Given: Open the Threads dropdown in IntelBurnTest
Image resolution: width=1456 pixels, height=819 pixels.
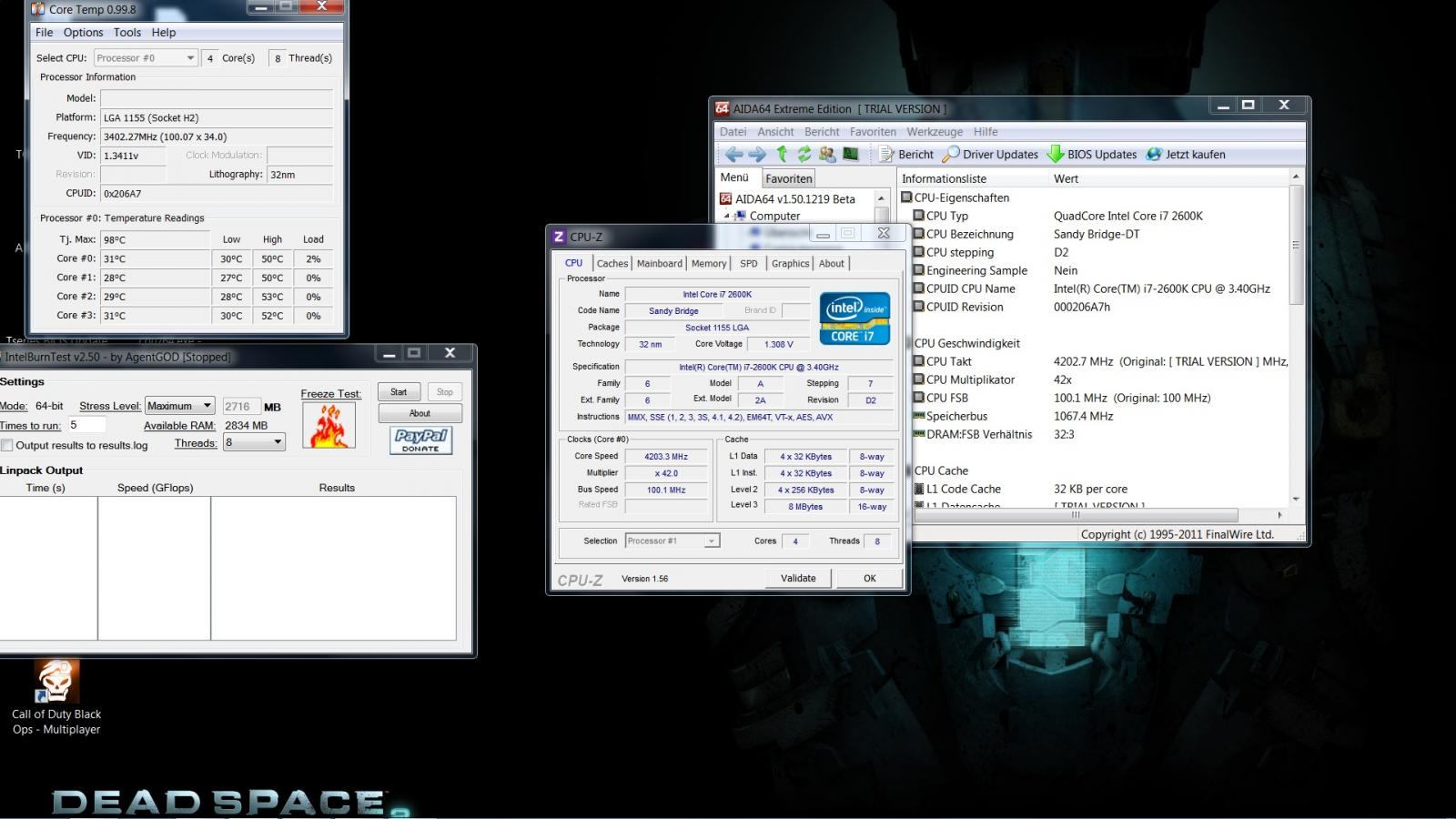Looking at the screenshot, I should (254, 442).
